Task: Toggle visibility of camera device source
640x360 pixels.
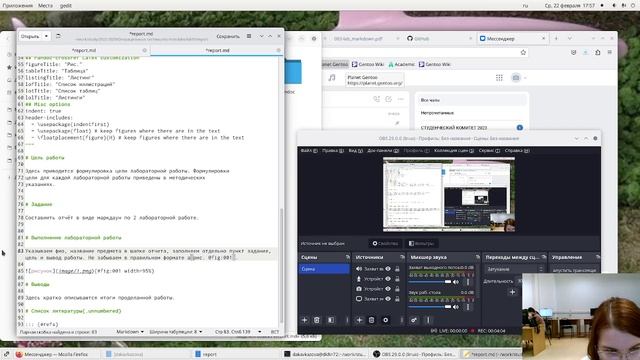Action: [388, 289]
